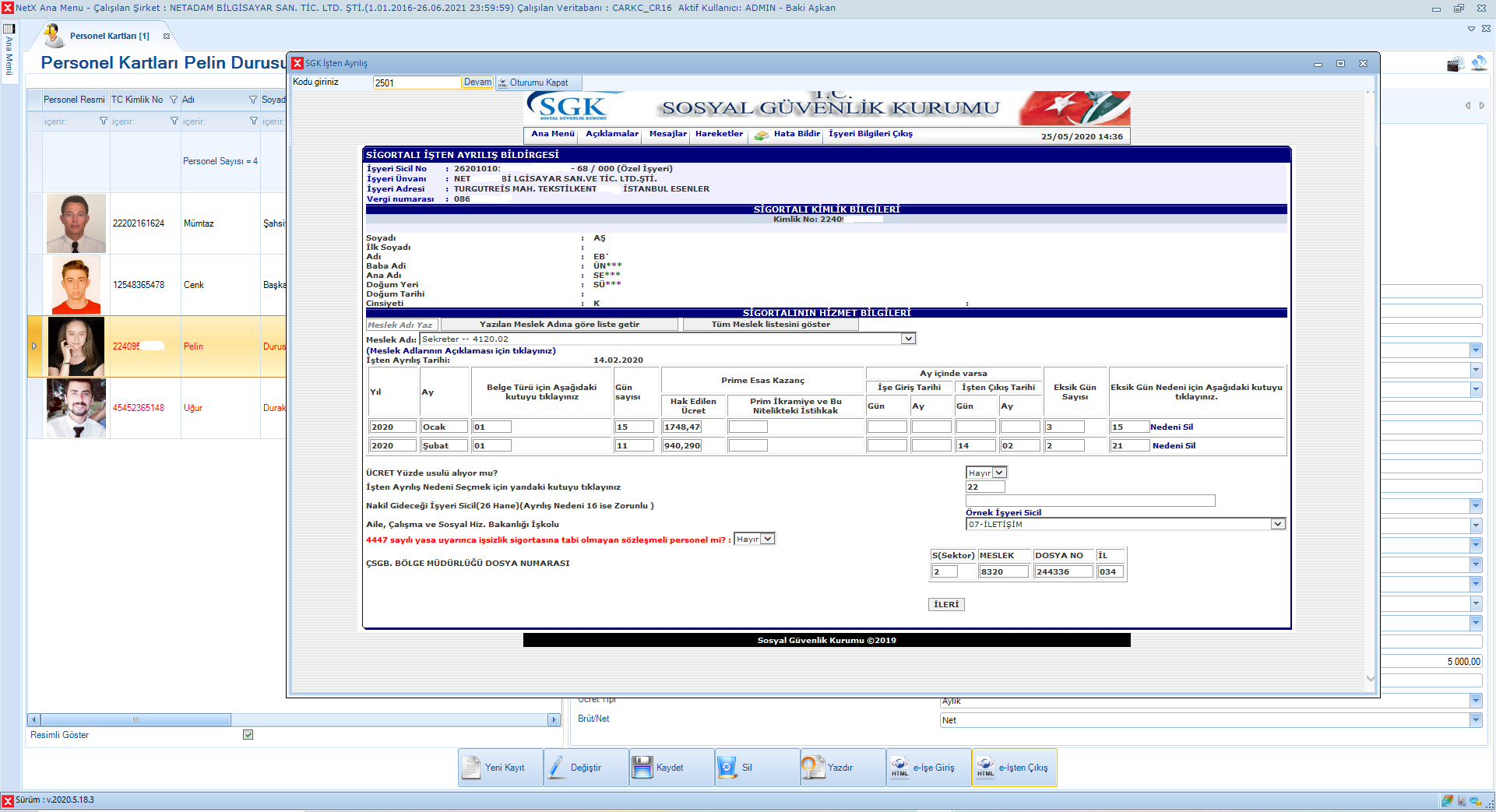The width and height of the screenshot is (1496, 812).
Task: Open Açıklamalar in the SGK menu
Action: 612,134
